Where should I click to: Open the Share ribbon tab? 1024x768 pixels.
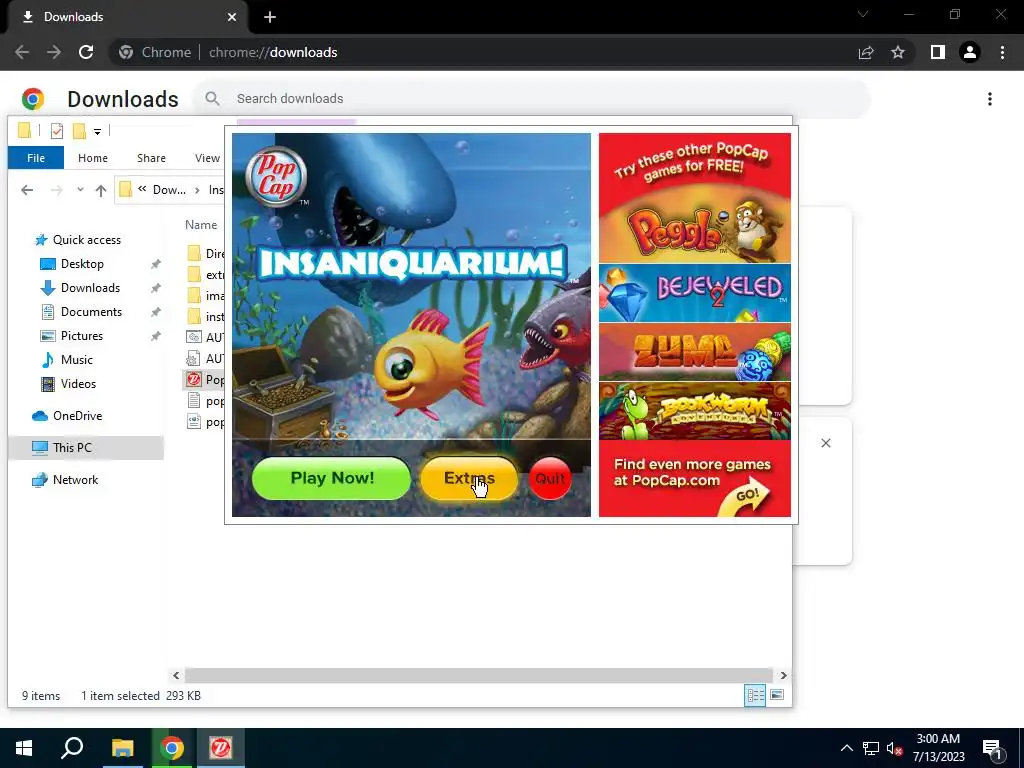(152, 158)
